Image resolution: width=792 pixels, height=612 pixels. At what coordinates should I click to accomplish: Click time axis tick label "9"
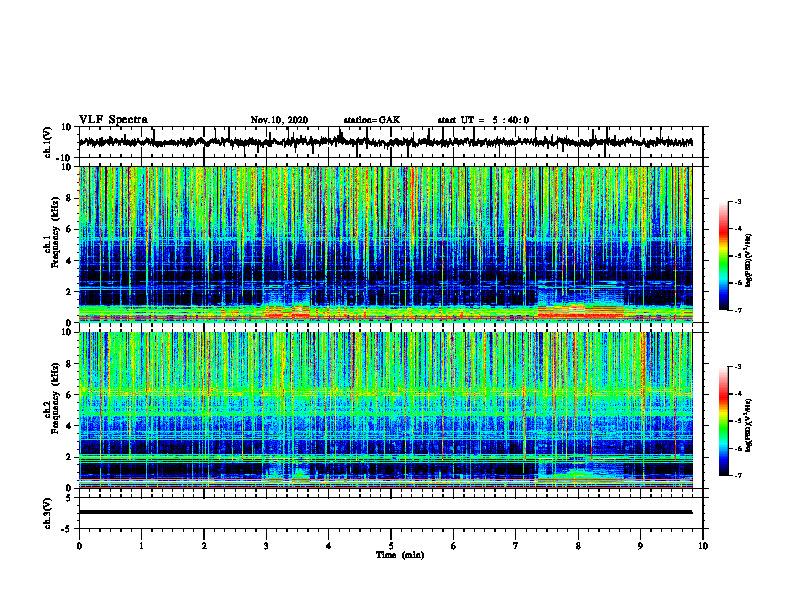click(640, 546)
